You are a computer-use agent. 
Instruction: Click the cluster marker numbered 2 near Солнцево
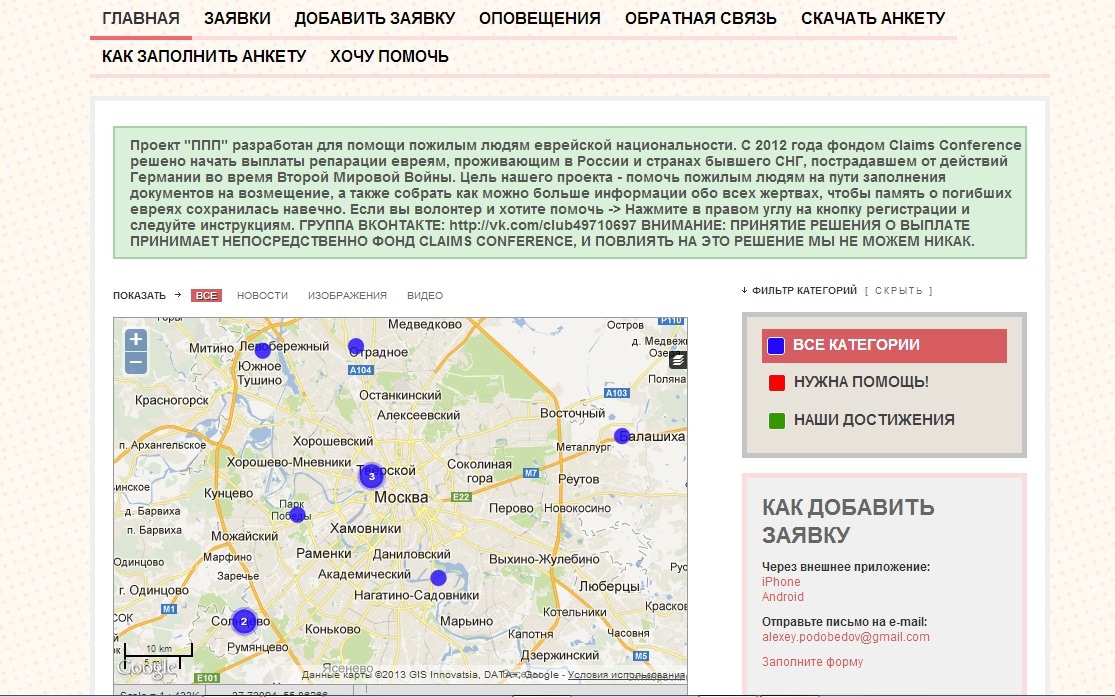243,621
